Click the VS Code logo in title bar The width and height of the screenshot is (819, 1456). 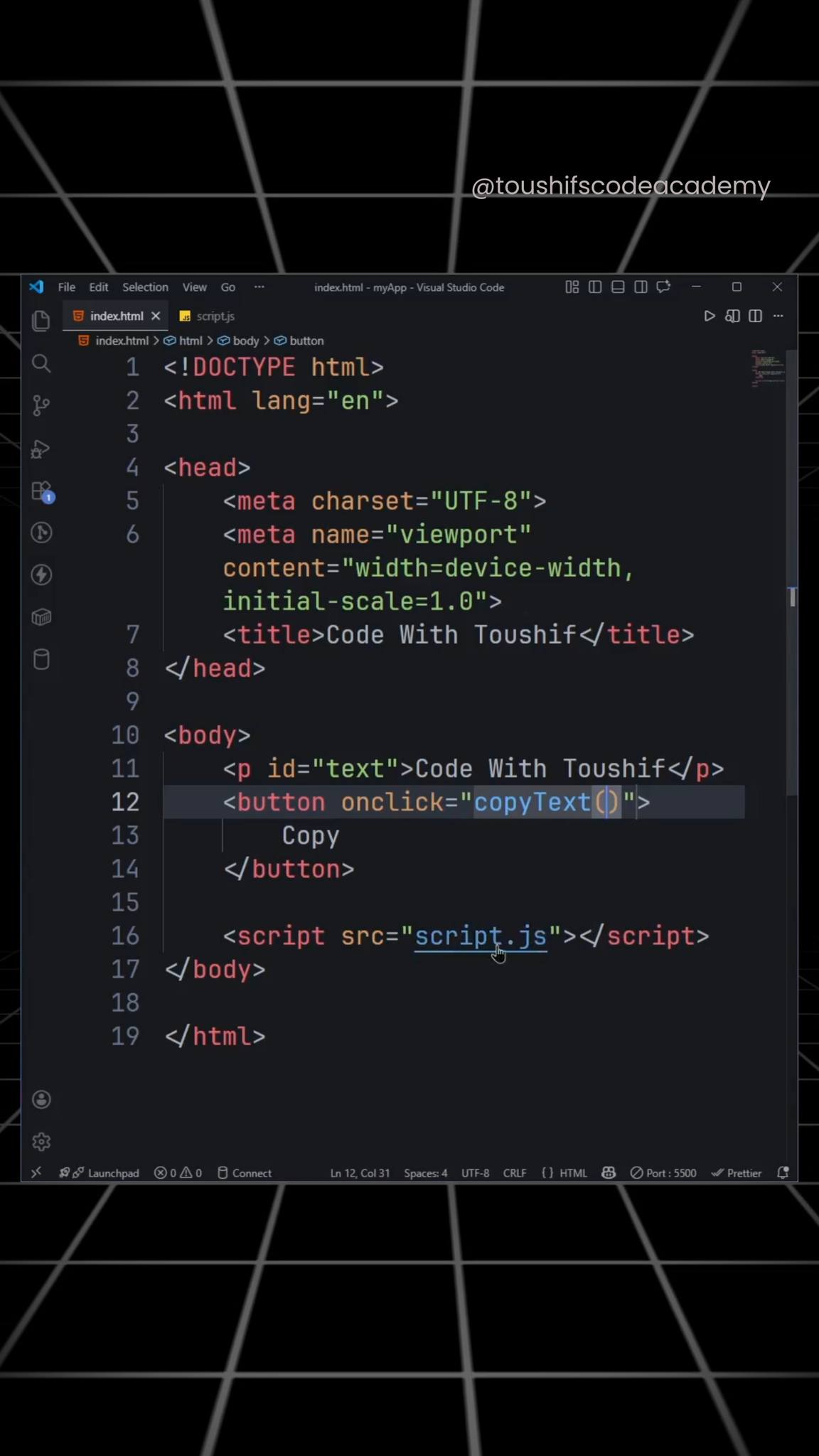click(36, 287)
